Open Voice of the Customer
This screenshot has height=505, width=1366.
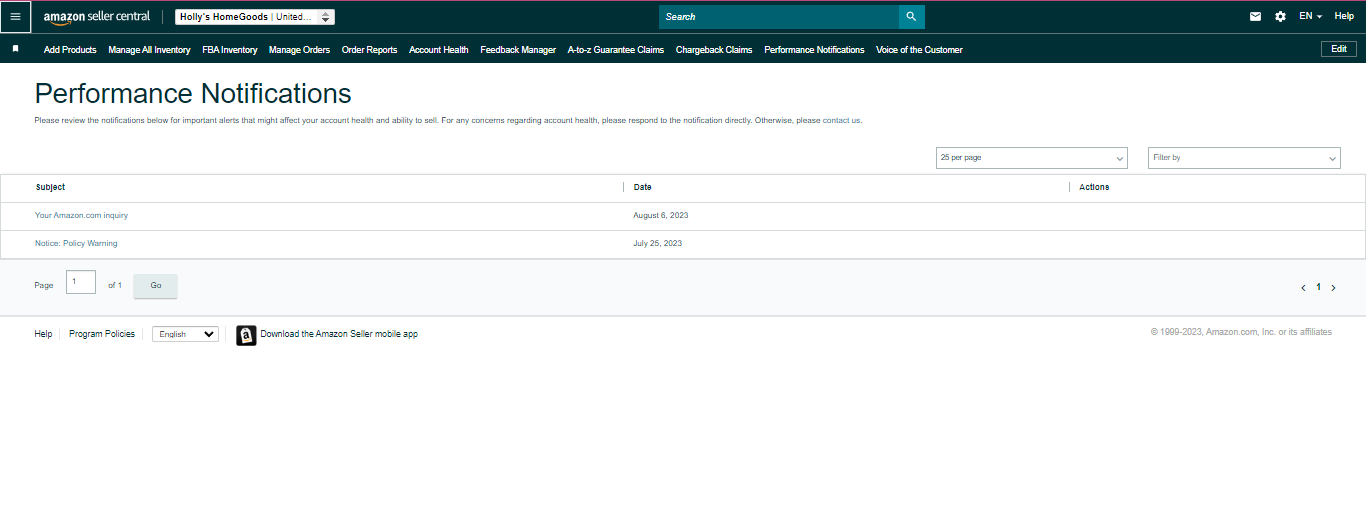[919, 50]
